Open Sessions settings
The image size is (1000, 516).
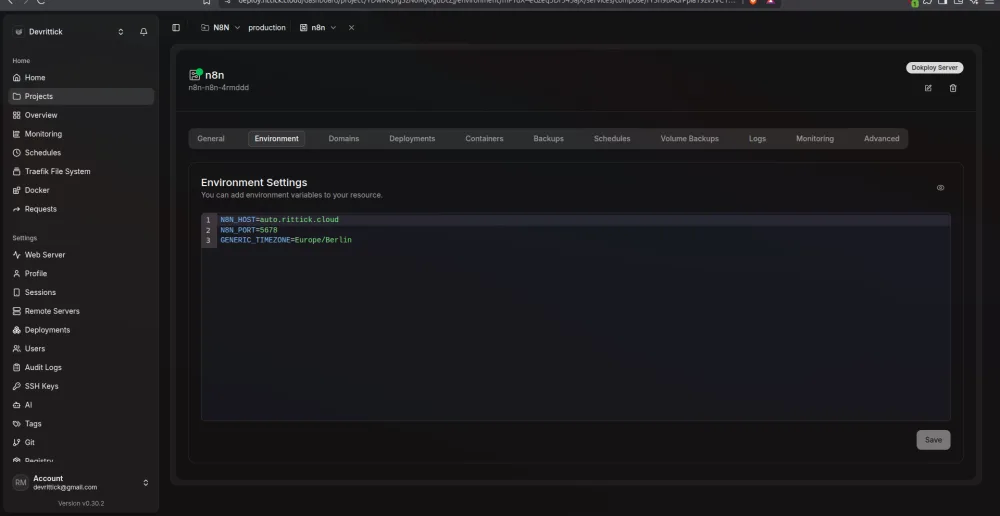[x=81, y=293]
